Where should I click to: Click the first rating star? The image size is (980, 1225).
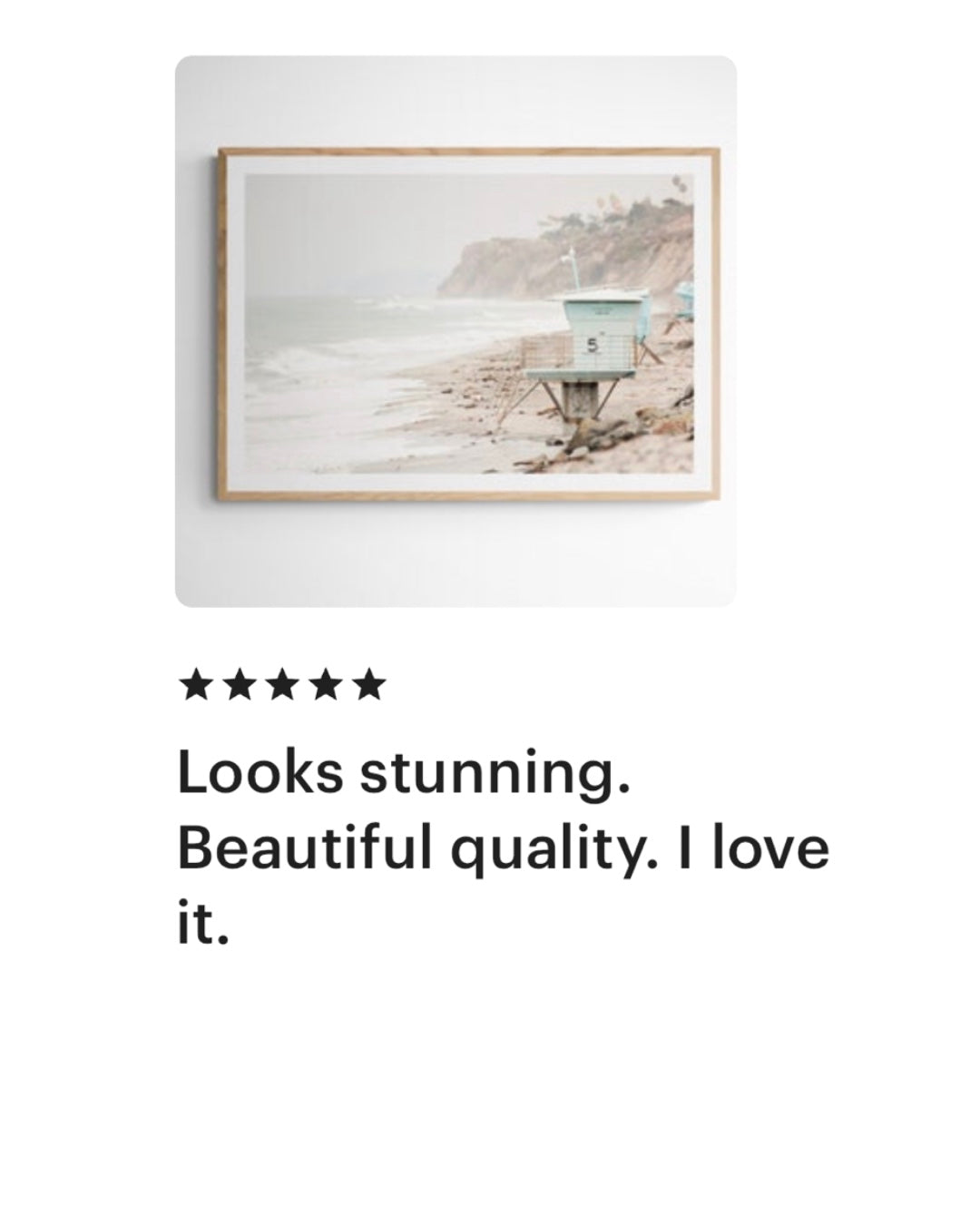click(196, 685)
